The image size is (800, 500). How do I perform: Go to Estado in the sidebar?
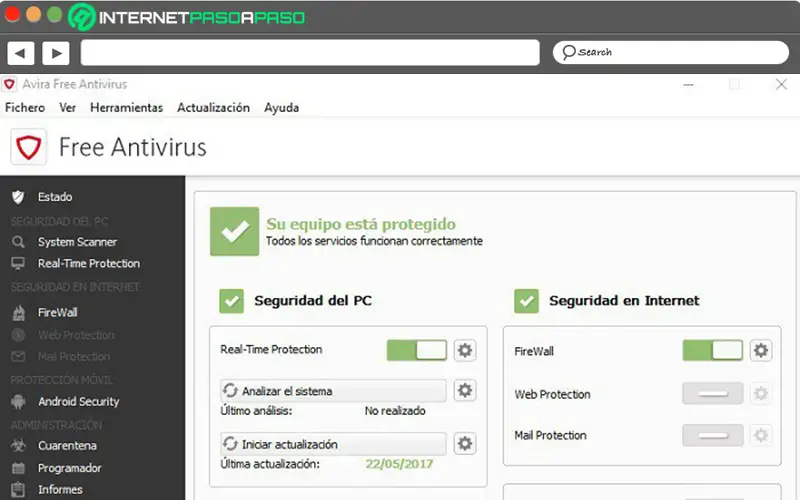(55, 197)
